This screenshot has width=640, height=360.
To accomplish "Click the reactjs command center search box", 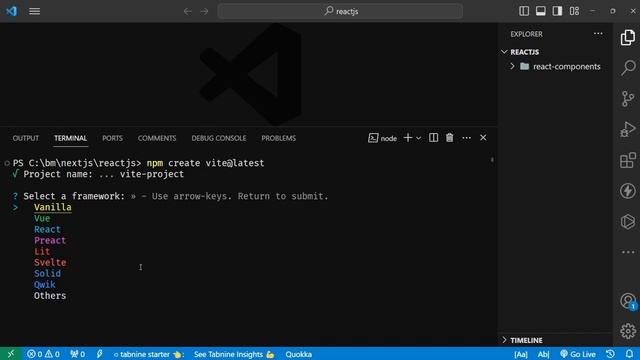I will click(340, 11).
